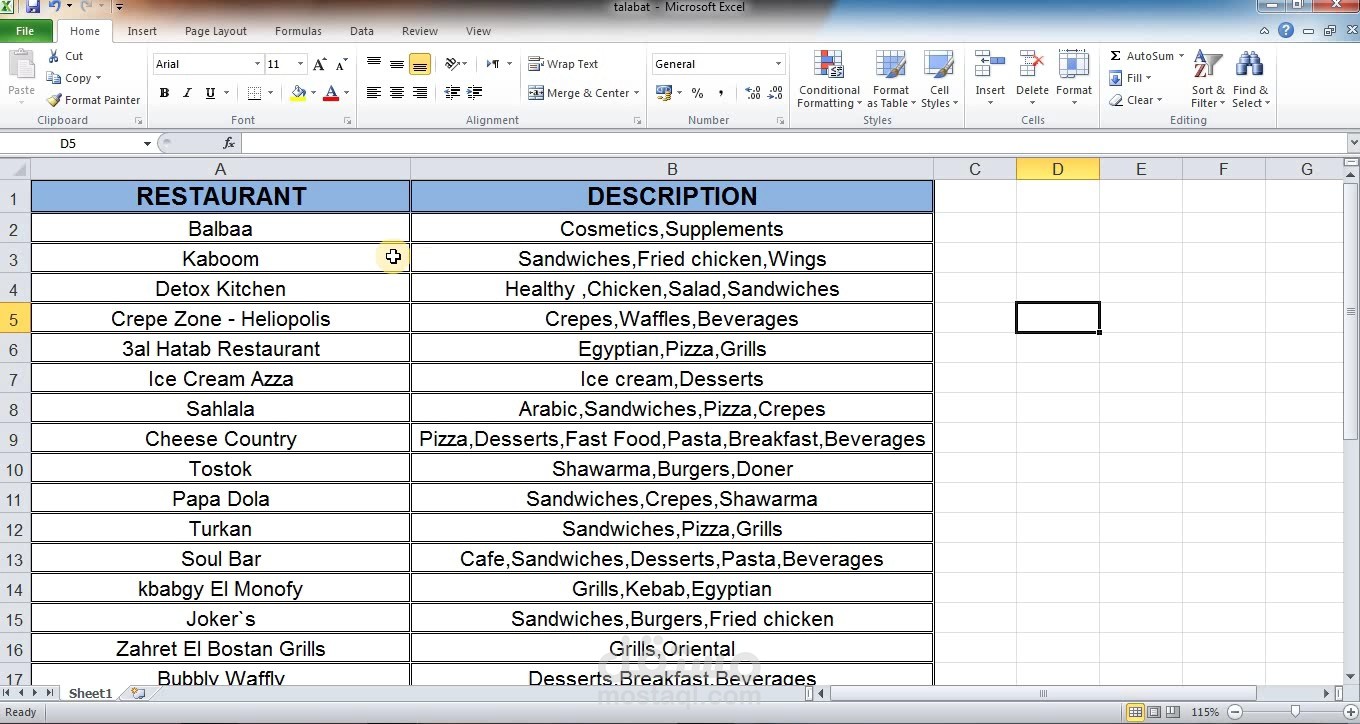Click the Paste clipboard icon
The height and width of the screenshot is (724, 1360).
pyautogui.click(x=21, y=66)
